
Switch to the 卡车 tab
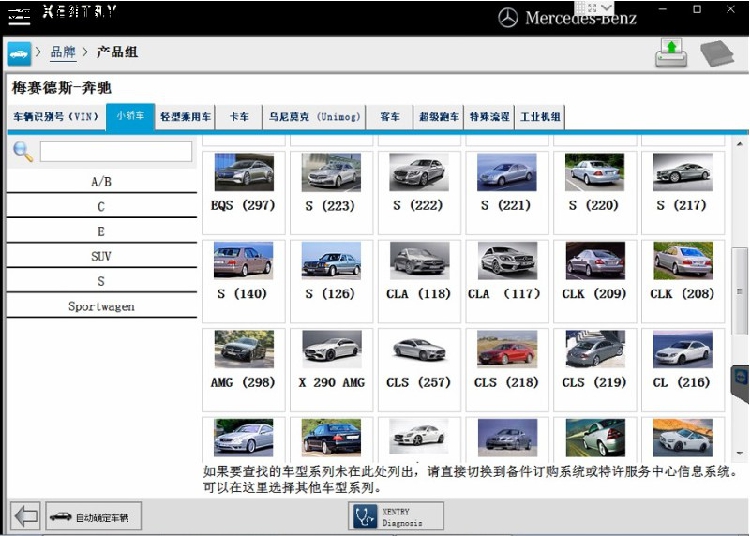tap(239, 117)
